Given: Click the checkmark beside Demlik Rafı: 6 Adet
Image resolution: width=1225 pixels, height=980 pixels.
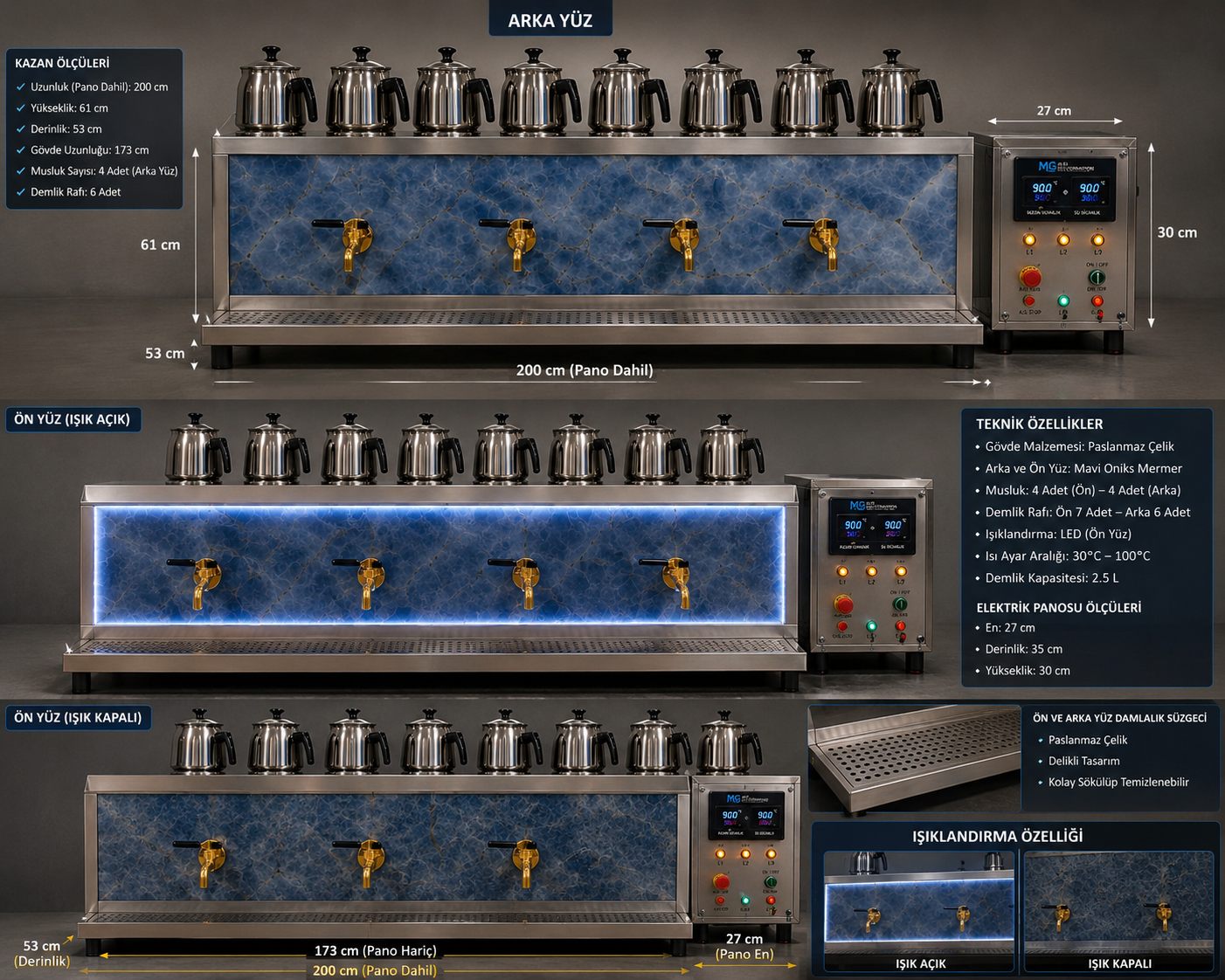Looking at the screenshot, I should pyautogui.click(x=21, y=192).
